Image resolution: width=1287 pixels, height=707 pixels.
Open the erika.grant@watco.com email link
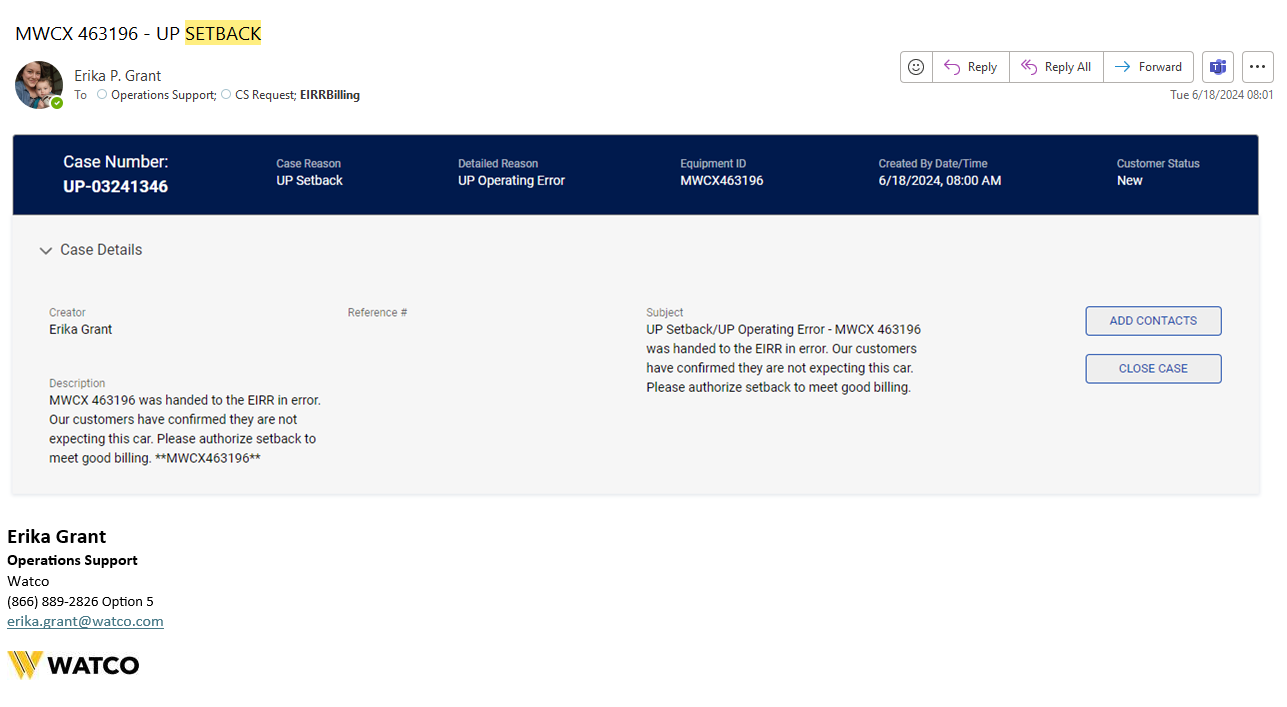pyautogui.click(x=85, y=621)
